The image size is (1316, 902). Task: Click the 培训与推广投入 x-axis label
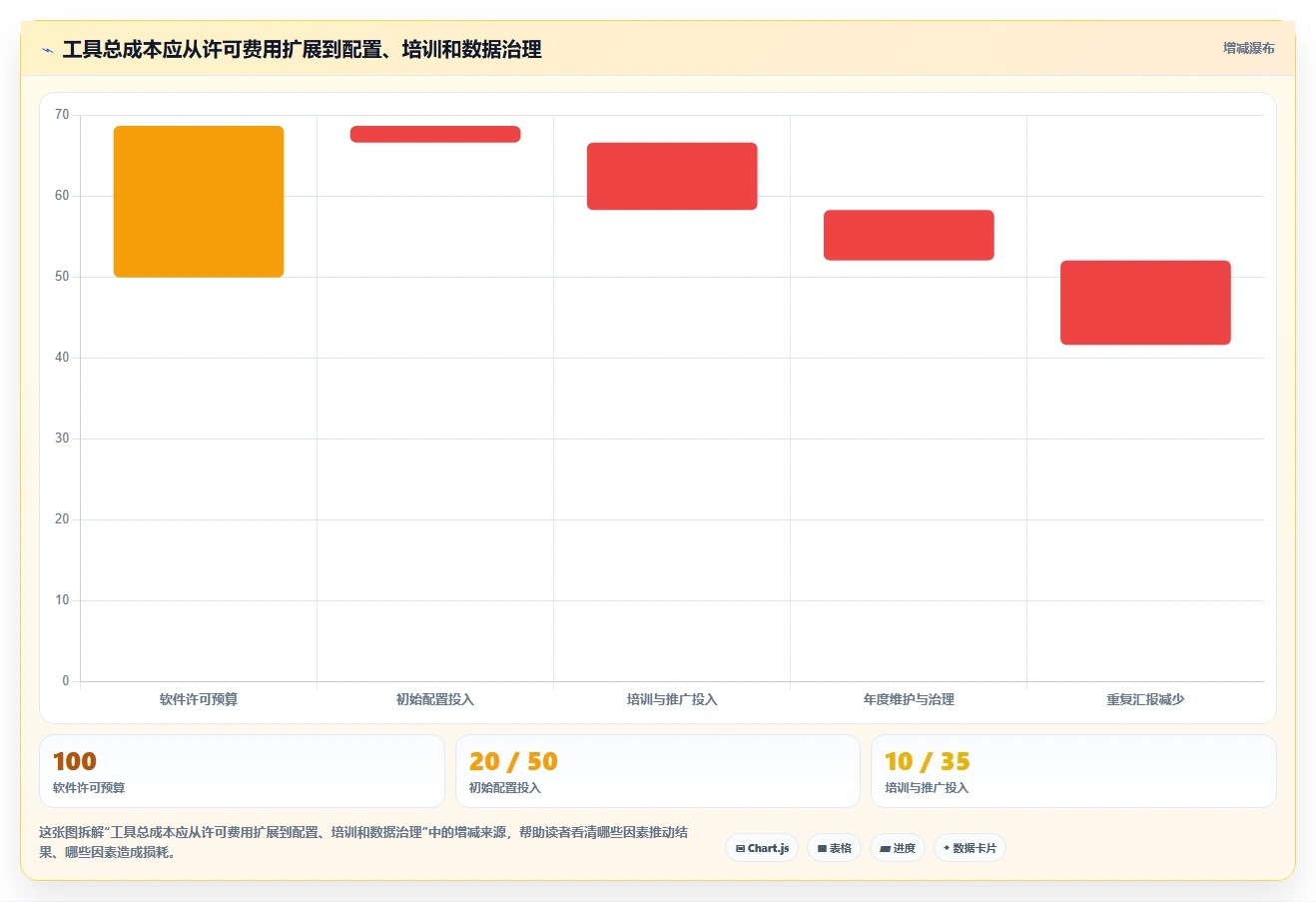tap(672, 699)
